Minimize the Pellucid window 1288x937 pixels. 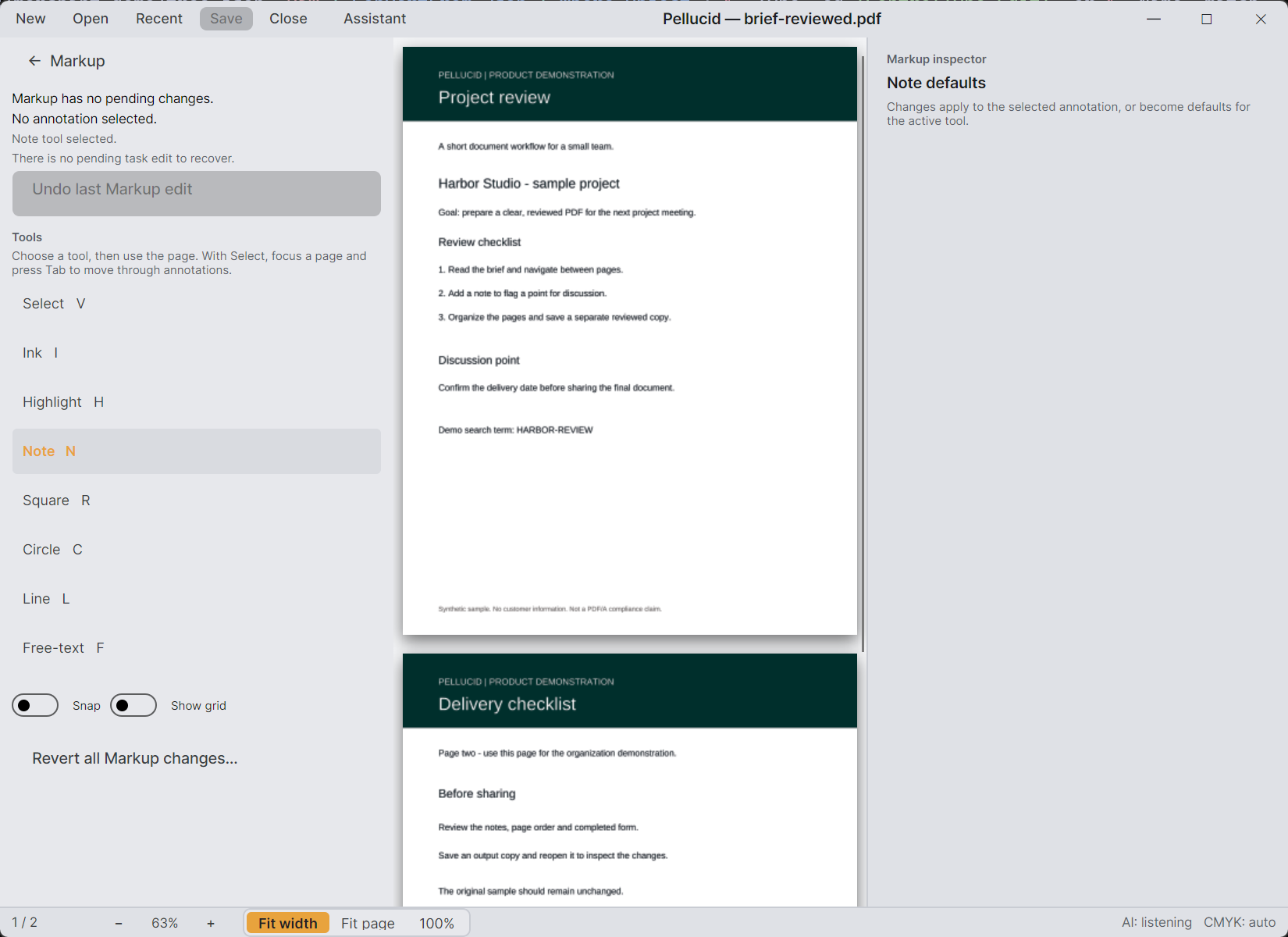[x=1154, y=19]
